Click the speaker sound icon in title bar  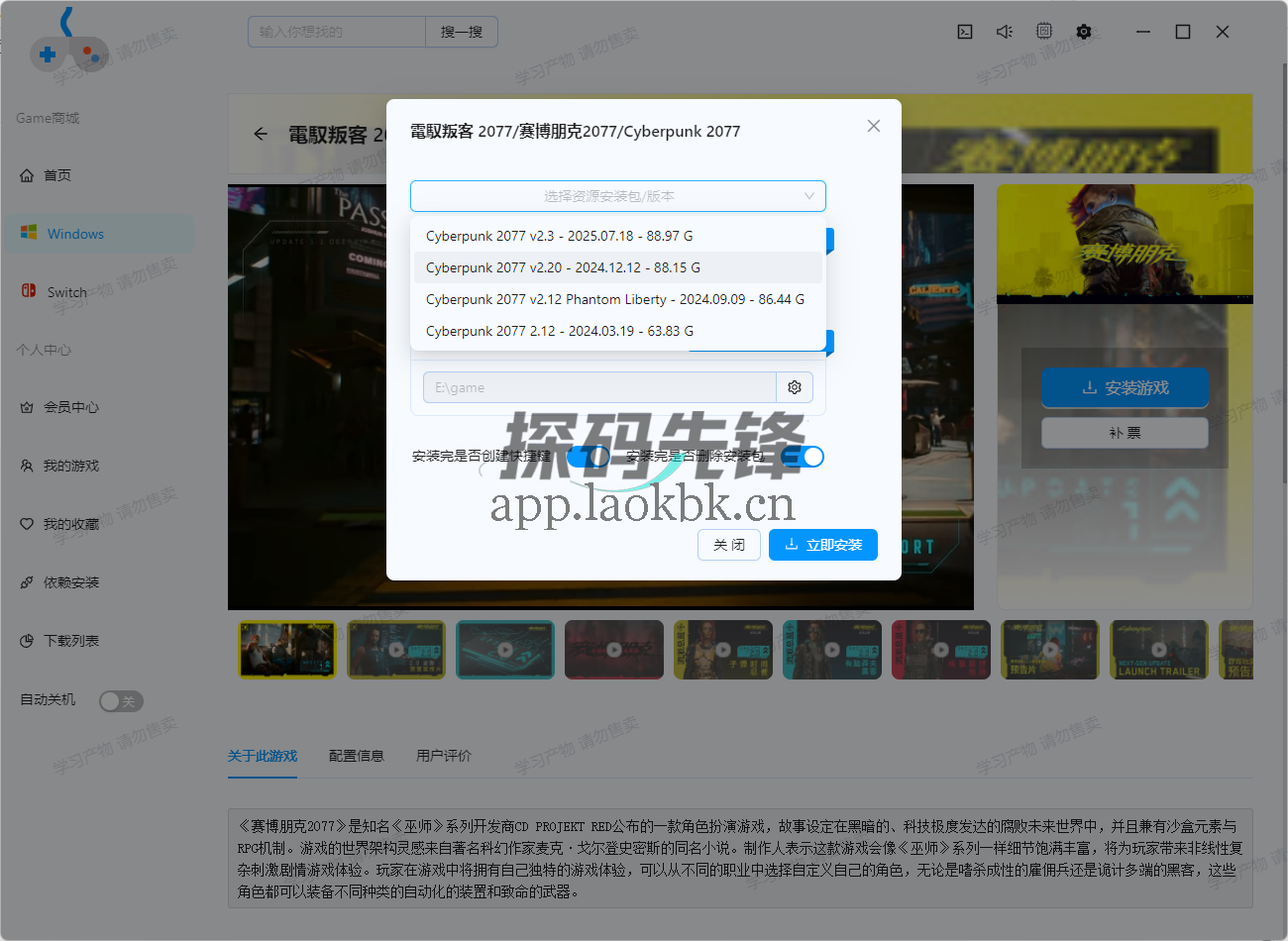pyautogui.click(x=1005, y=32)
